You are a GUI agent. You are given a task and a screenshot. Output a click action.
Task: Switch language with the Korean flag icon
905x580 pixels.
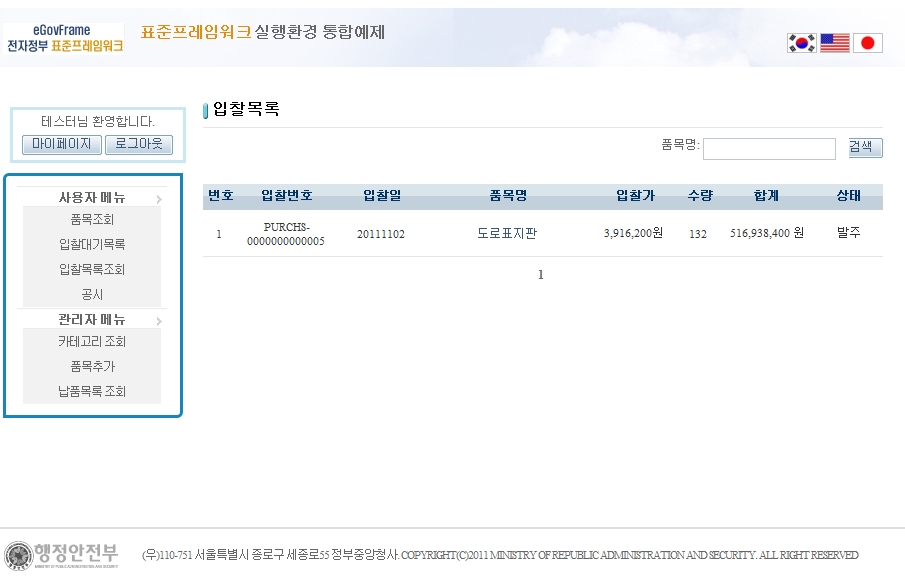pos(801,43)
